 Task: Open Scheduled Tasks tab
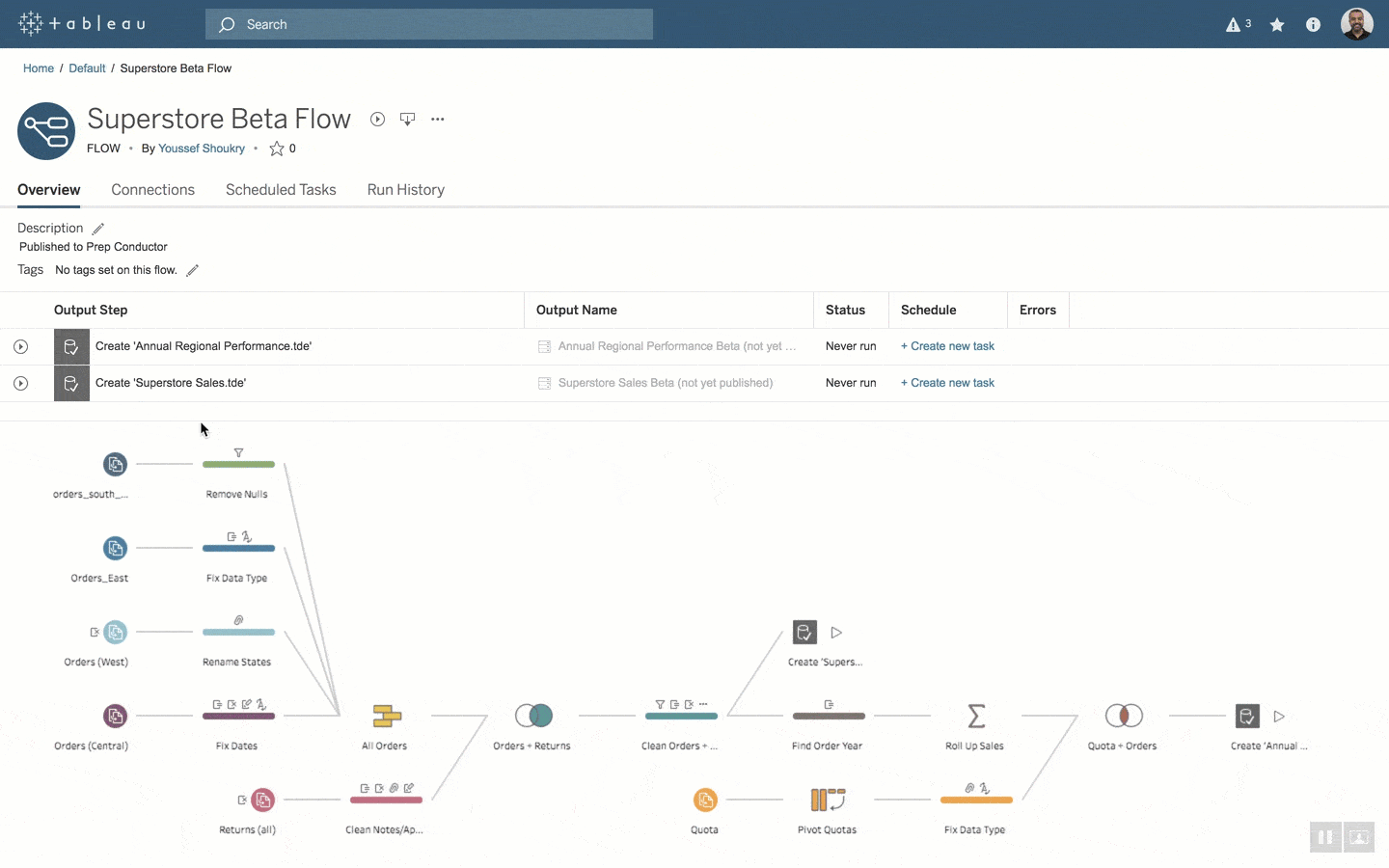tap(281, 190)
